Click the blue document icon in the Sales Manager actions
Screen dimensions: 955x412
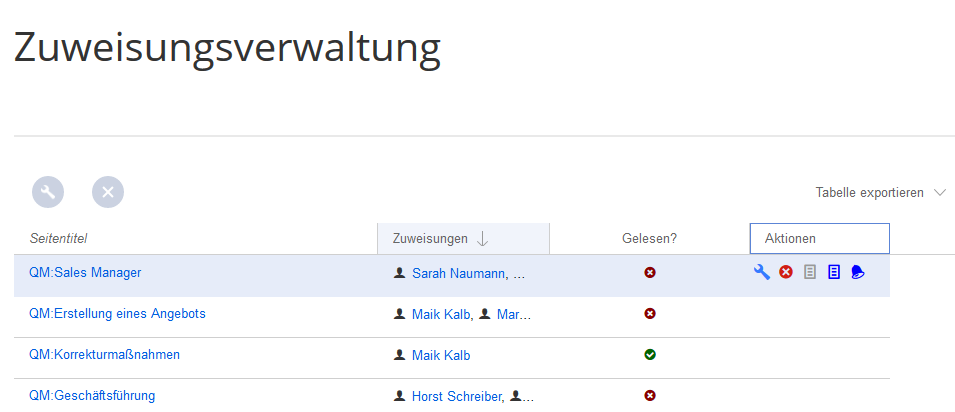click(x=834, y=272)
